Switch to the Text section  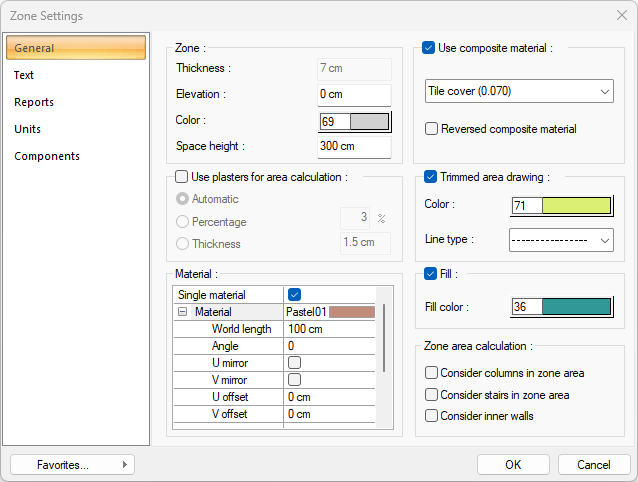click(x=24, y=75)
